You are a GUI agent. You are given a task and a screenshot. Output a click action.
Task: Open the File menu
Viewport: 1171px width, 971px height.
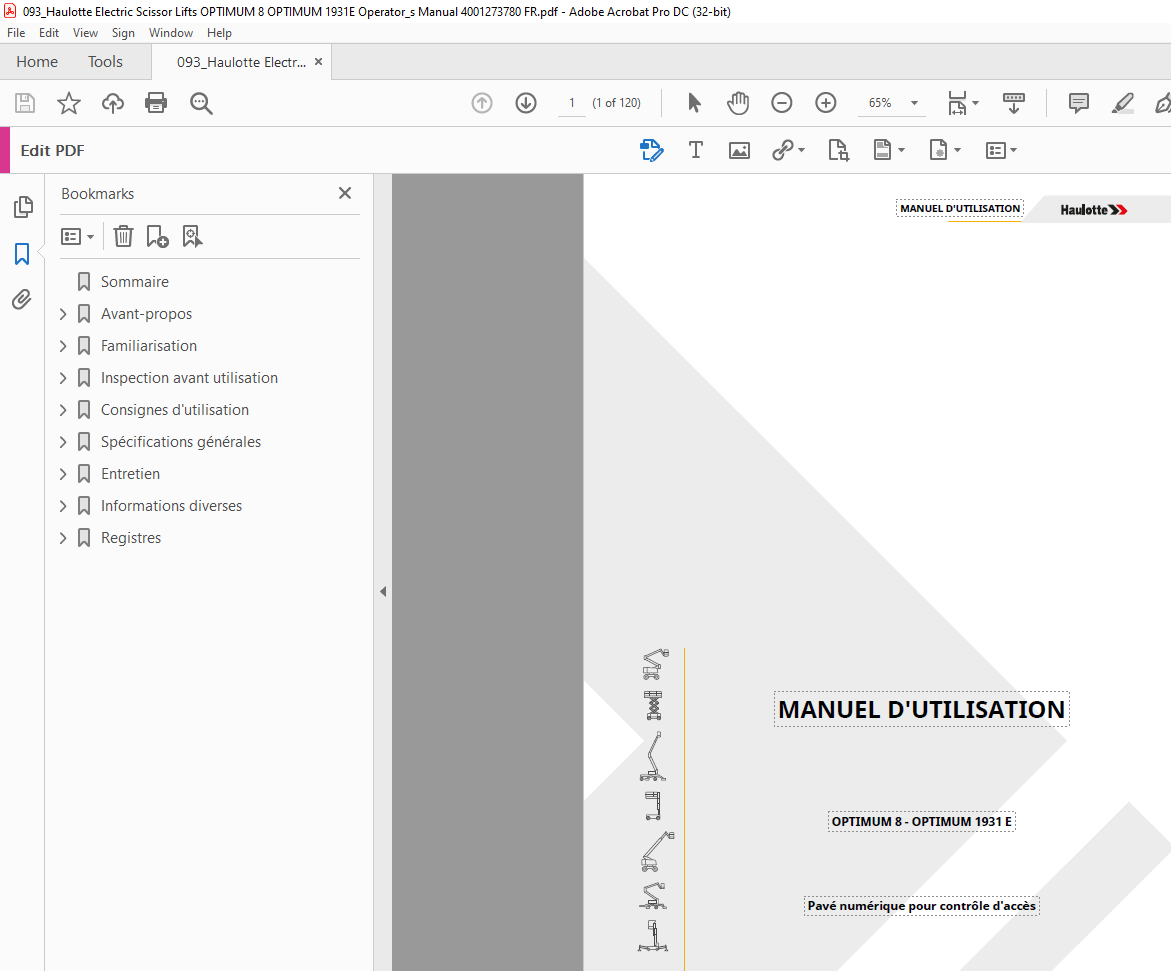click(x=16, y=33)
